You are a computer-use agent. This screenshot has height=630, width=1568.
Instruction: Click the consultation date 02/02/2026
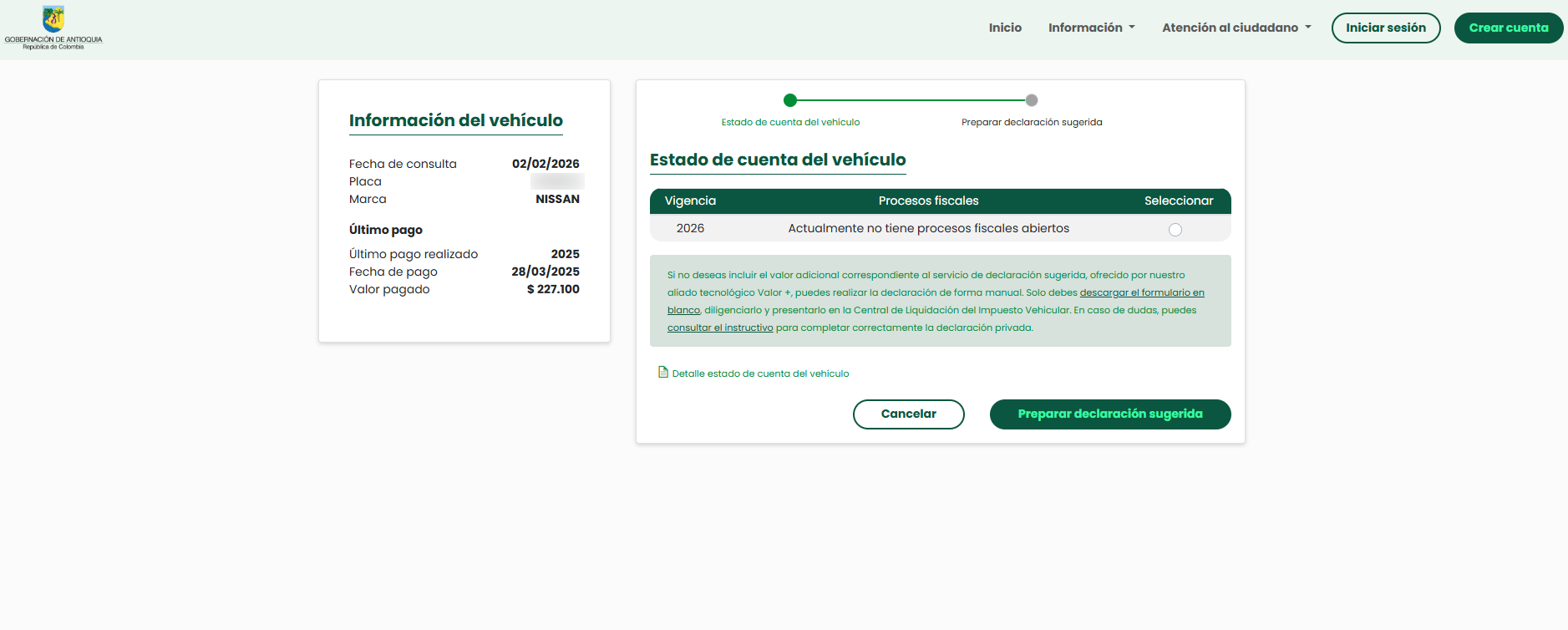point(546,164)
